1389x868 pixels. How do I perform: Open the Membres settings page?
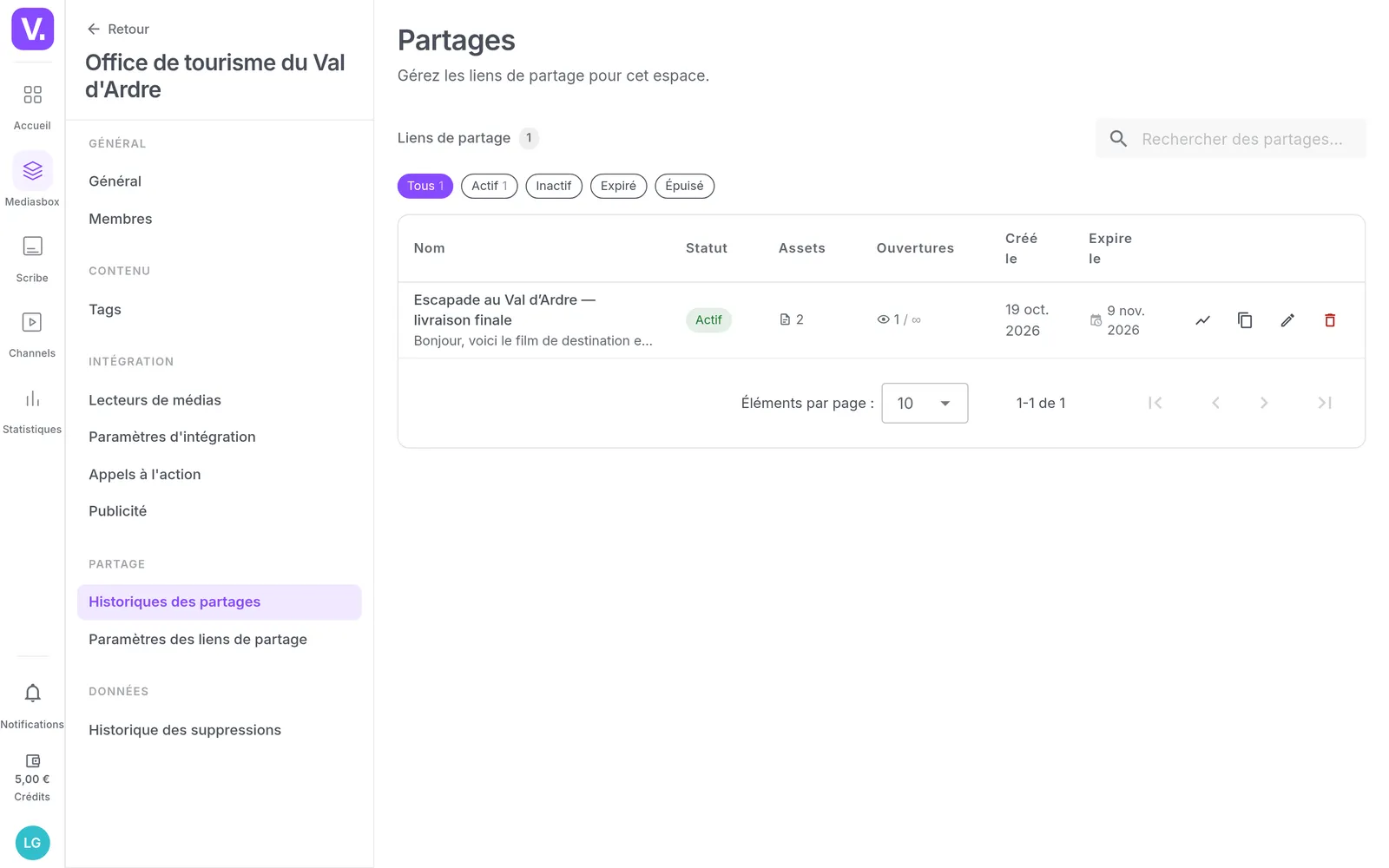(219, 219)
